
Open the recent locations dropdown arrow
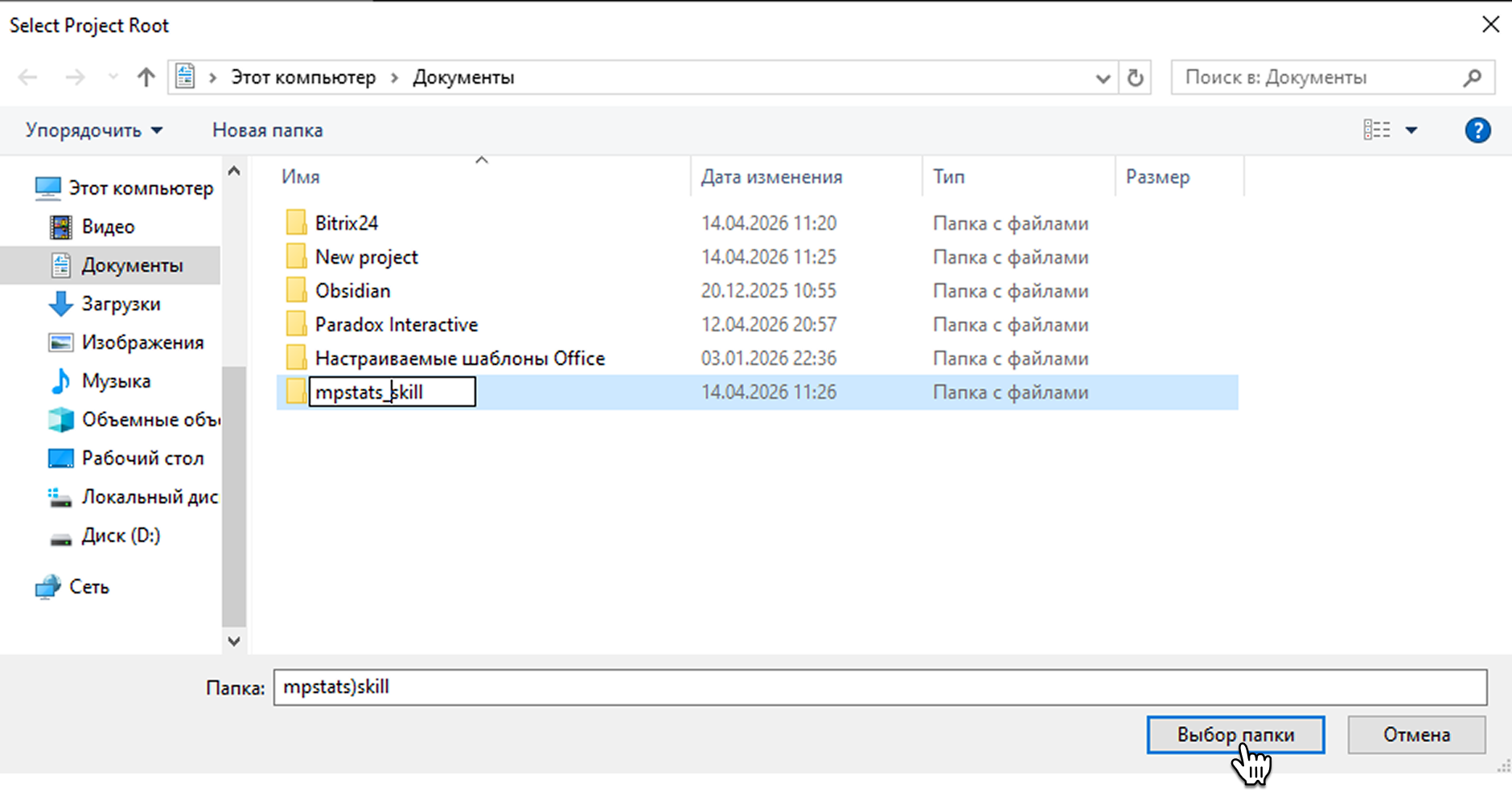coord(113,77)
